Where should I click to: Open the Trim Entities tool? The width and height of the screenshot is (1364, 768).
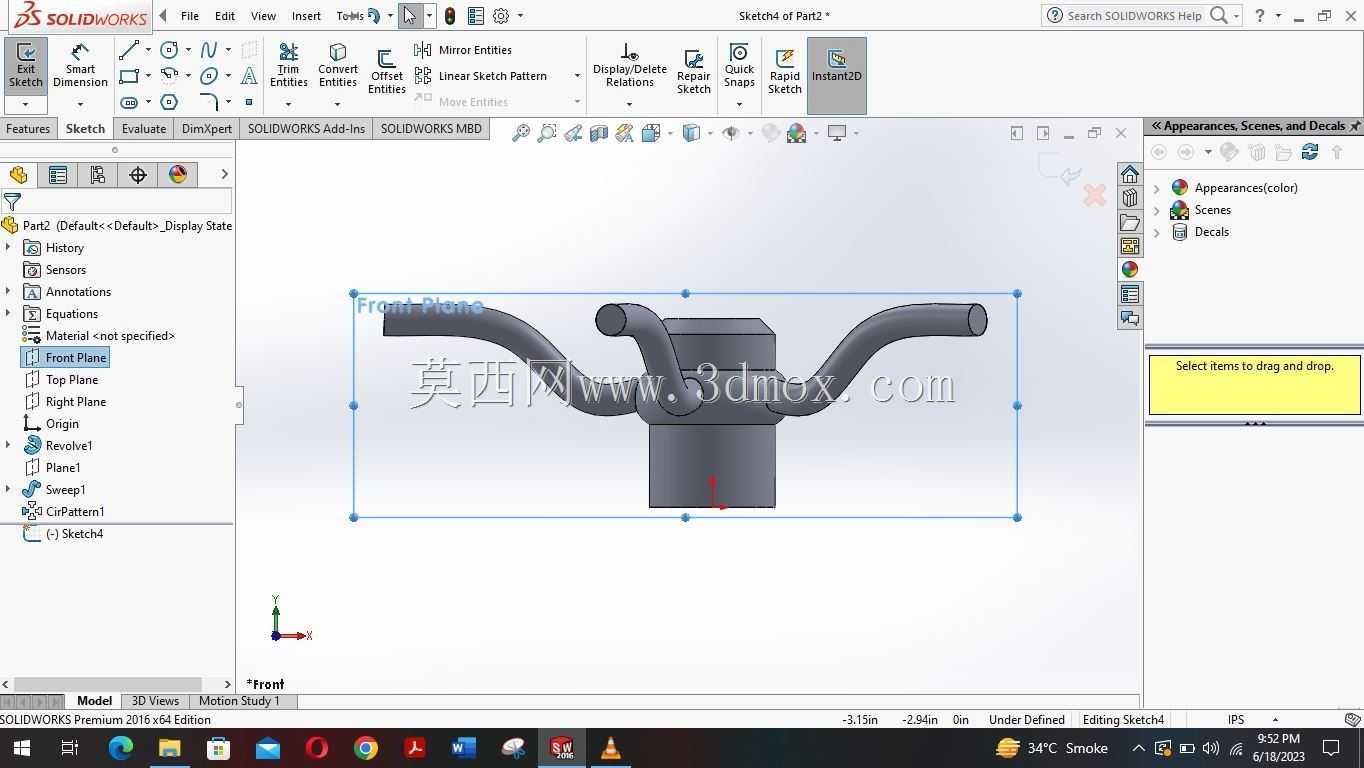click(288, 66)
